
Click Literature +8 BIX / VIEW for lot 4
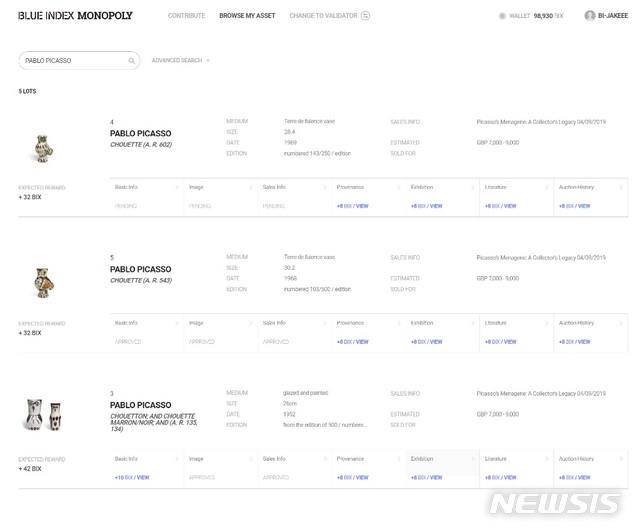[500, 206]
